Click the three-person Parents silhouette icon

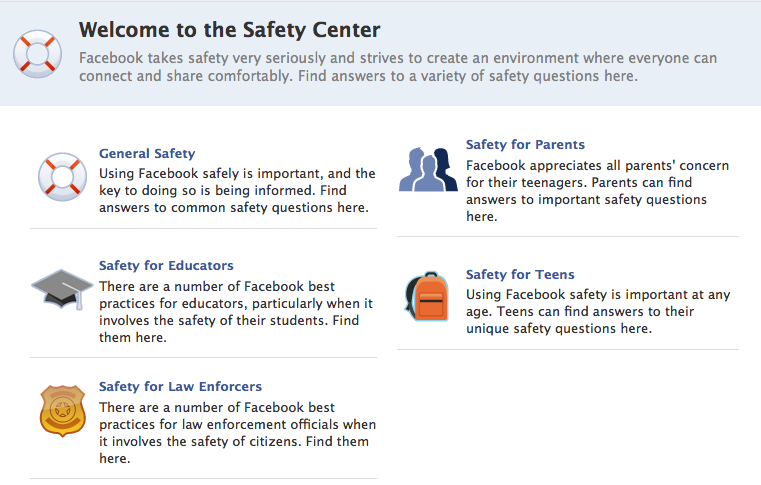click(428, 169)
